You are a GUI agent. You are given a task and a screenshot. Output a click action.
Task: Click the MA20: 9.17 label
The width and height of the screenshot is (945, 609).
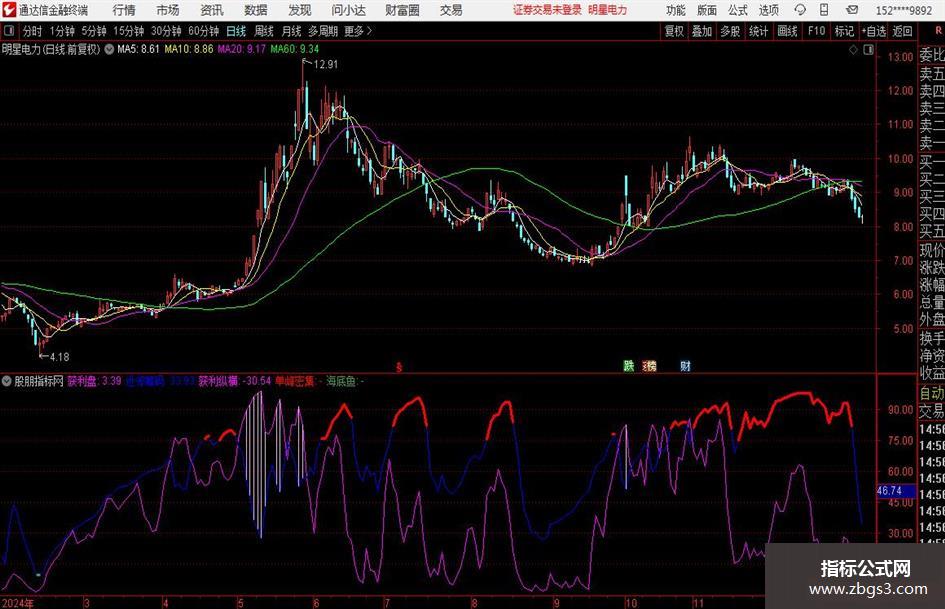[241, 49]
